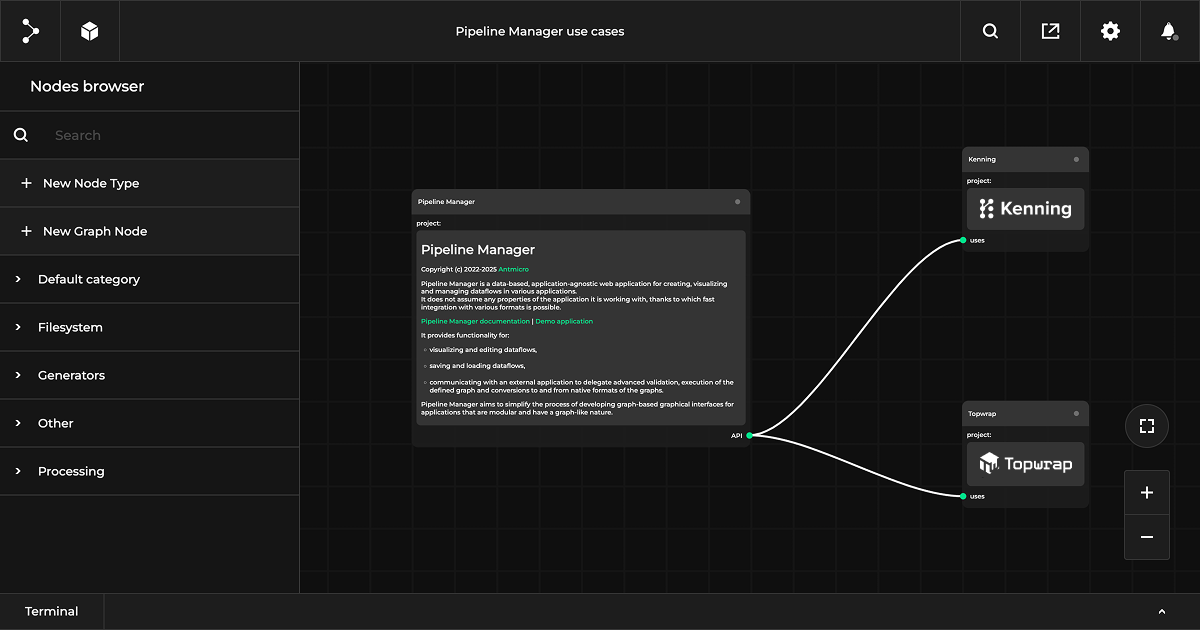Screen dimensions: 1200x630
Task: Click the Topwrap node menu dot
Action: click(1076, 413)
